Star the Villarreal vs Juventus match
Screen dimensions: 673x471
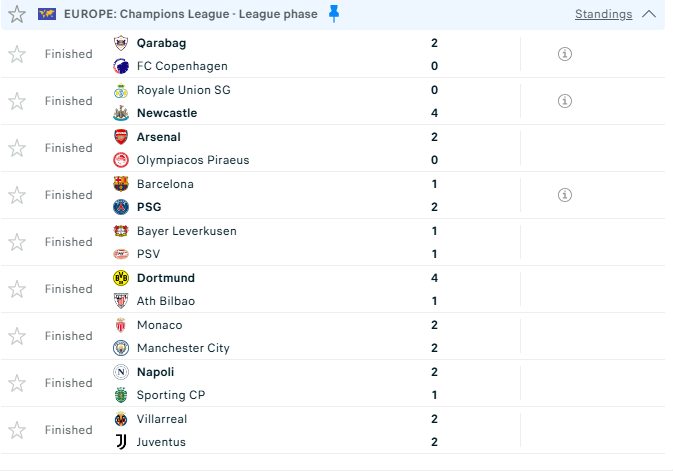click(x=16, y=430)
